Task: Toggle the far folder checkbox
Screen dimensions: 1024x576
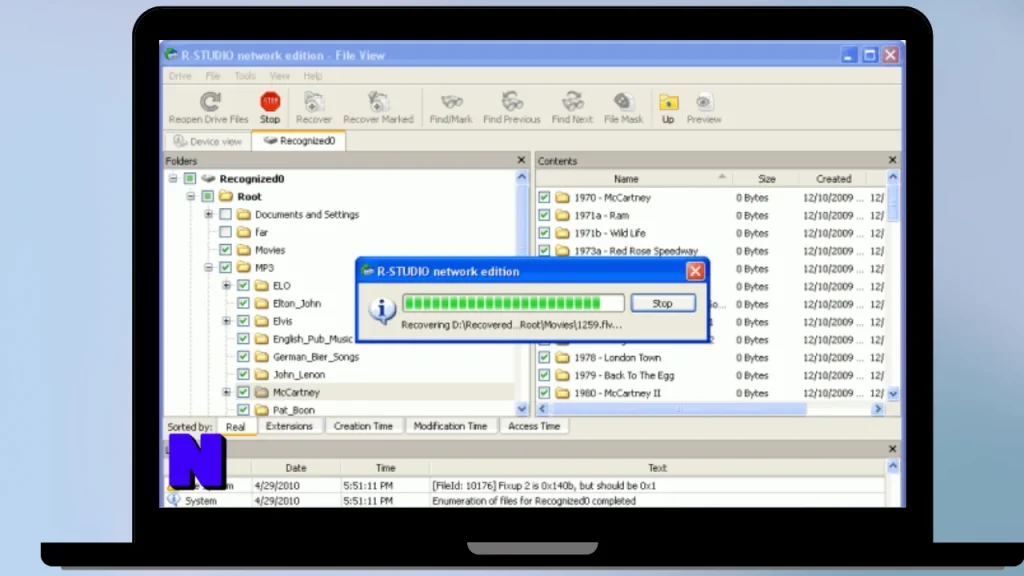Action: tap(225, 232)
